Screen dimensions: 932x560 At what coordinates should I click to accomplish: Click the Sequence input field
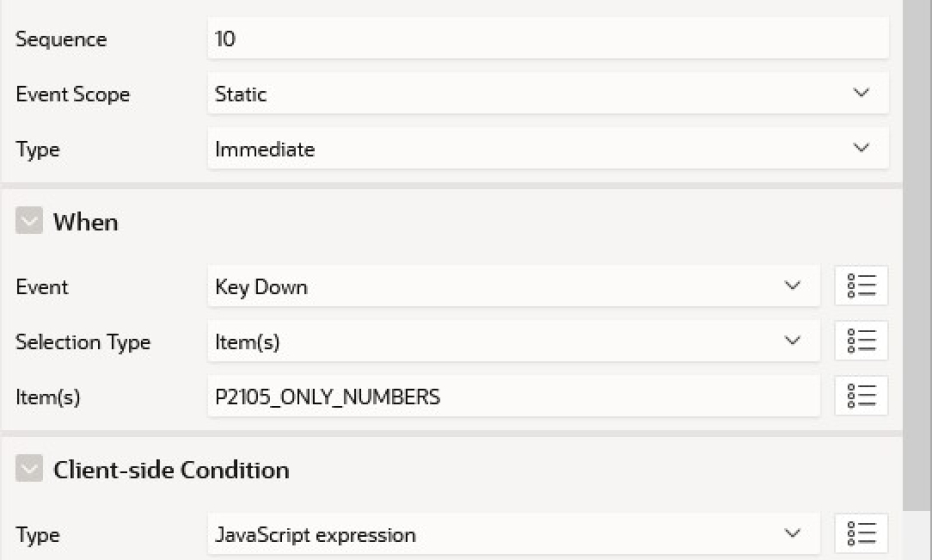tap(547, 39)
